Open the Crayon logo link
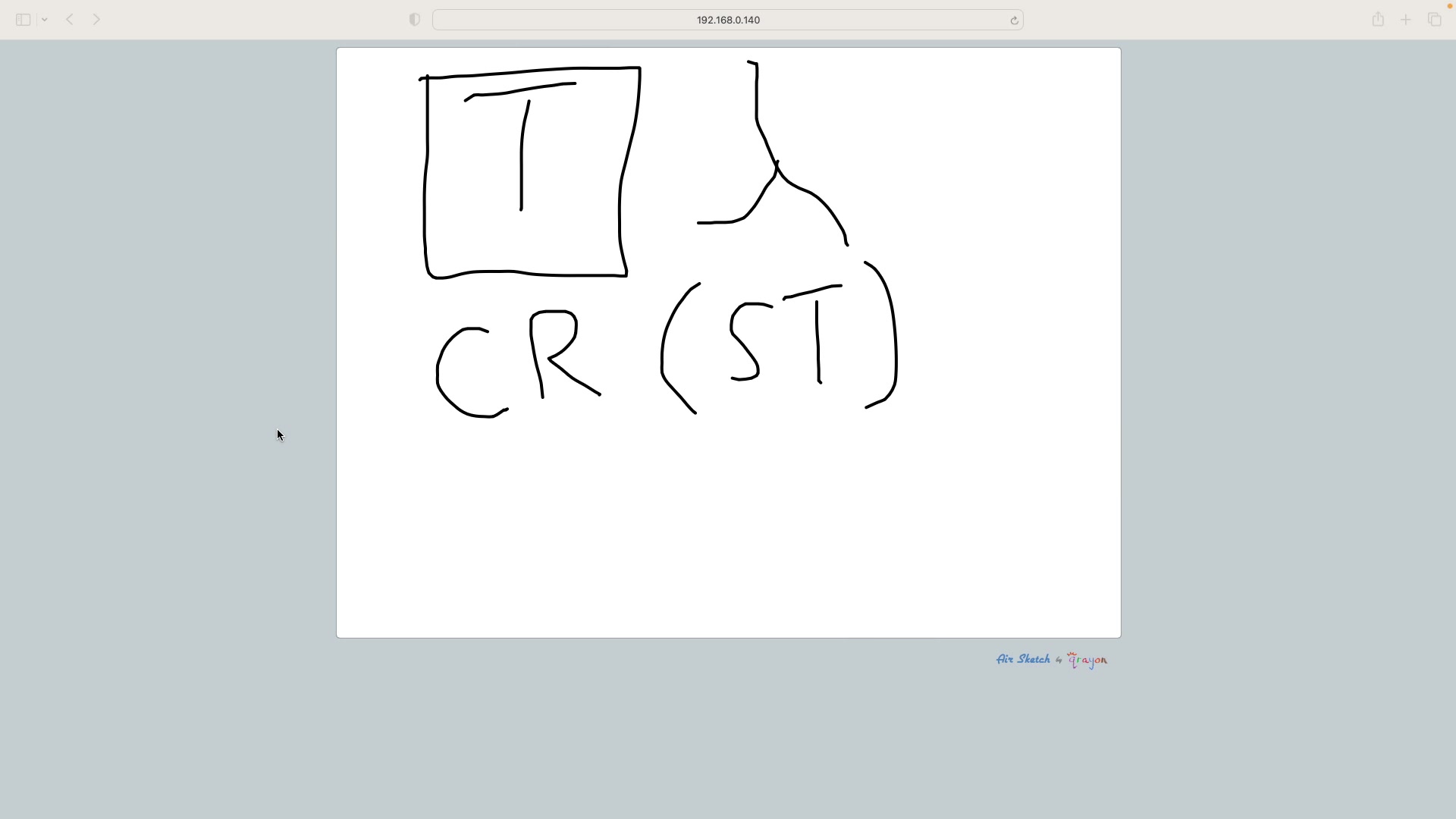This screenshot has width=1456, height=819. tap(1087, 660)
